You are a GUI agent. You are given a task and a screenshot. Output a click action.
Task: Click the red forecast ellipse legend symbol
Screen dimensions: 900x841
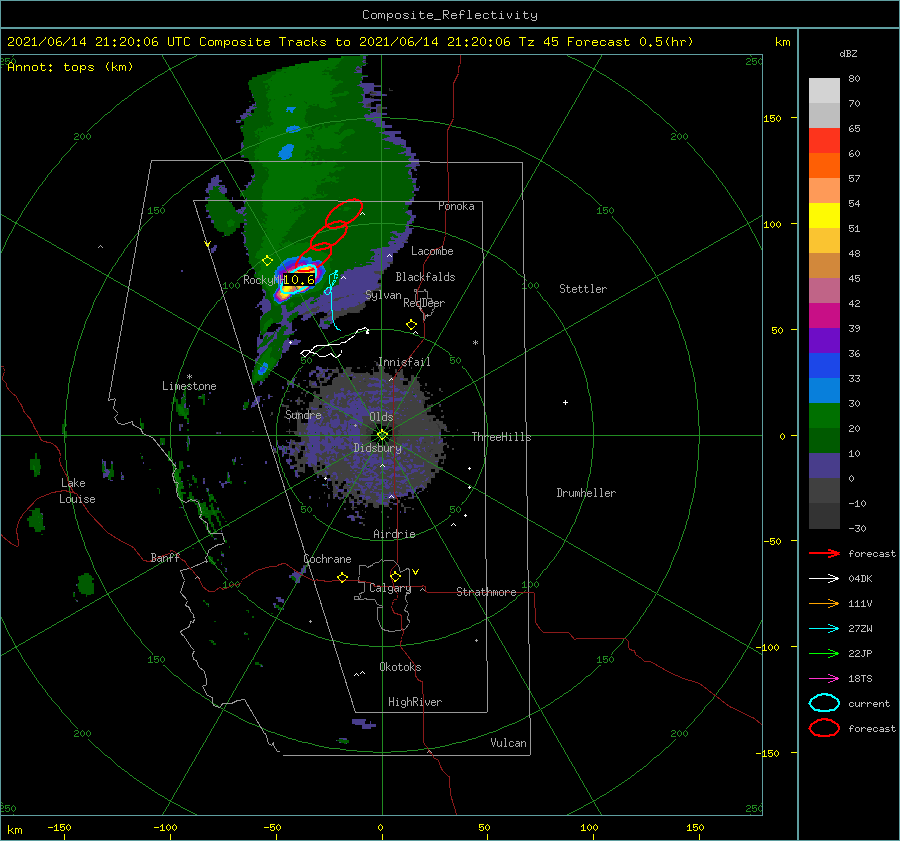point(824,728)
